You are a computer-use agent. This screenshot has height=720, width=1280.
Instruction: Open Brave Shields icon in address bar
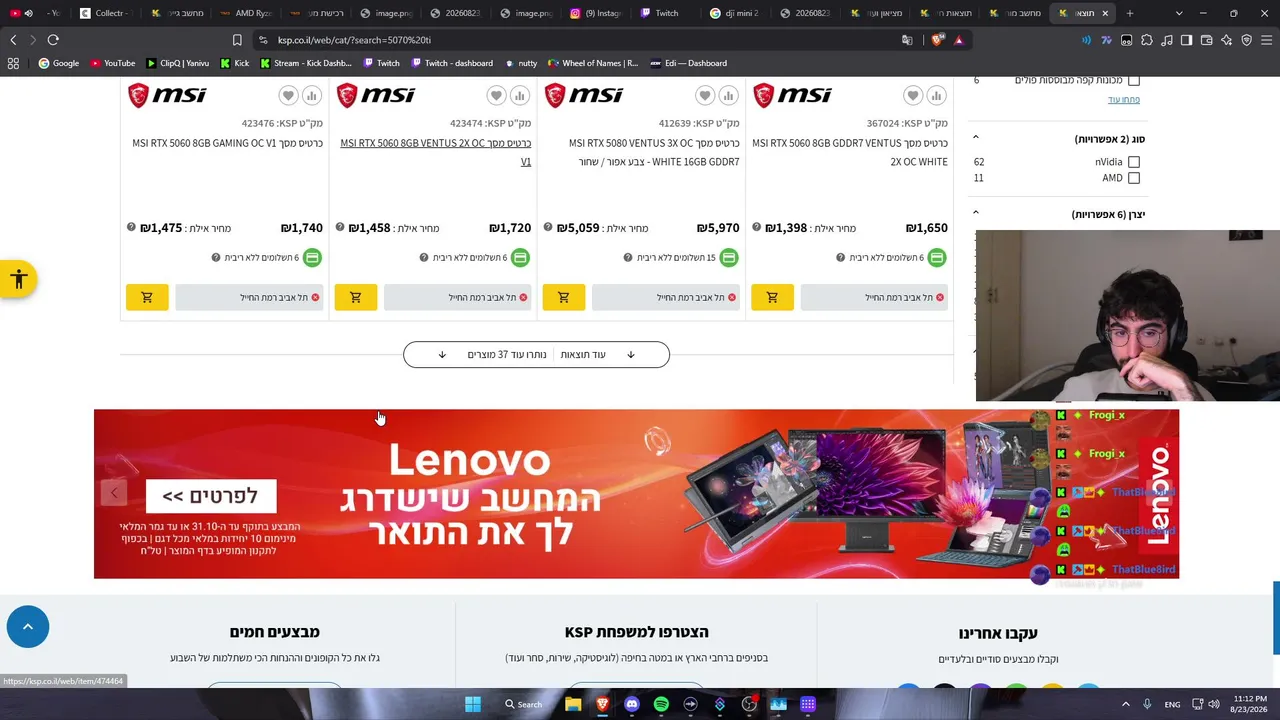(x=937, y=40)
